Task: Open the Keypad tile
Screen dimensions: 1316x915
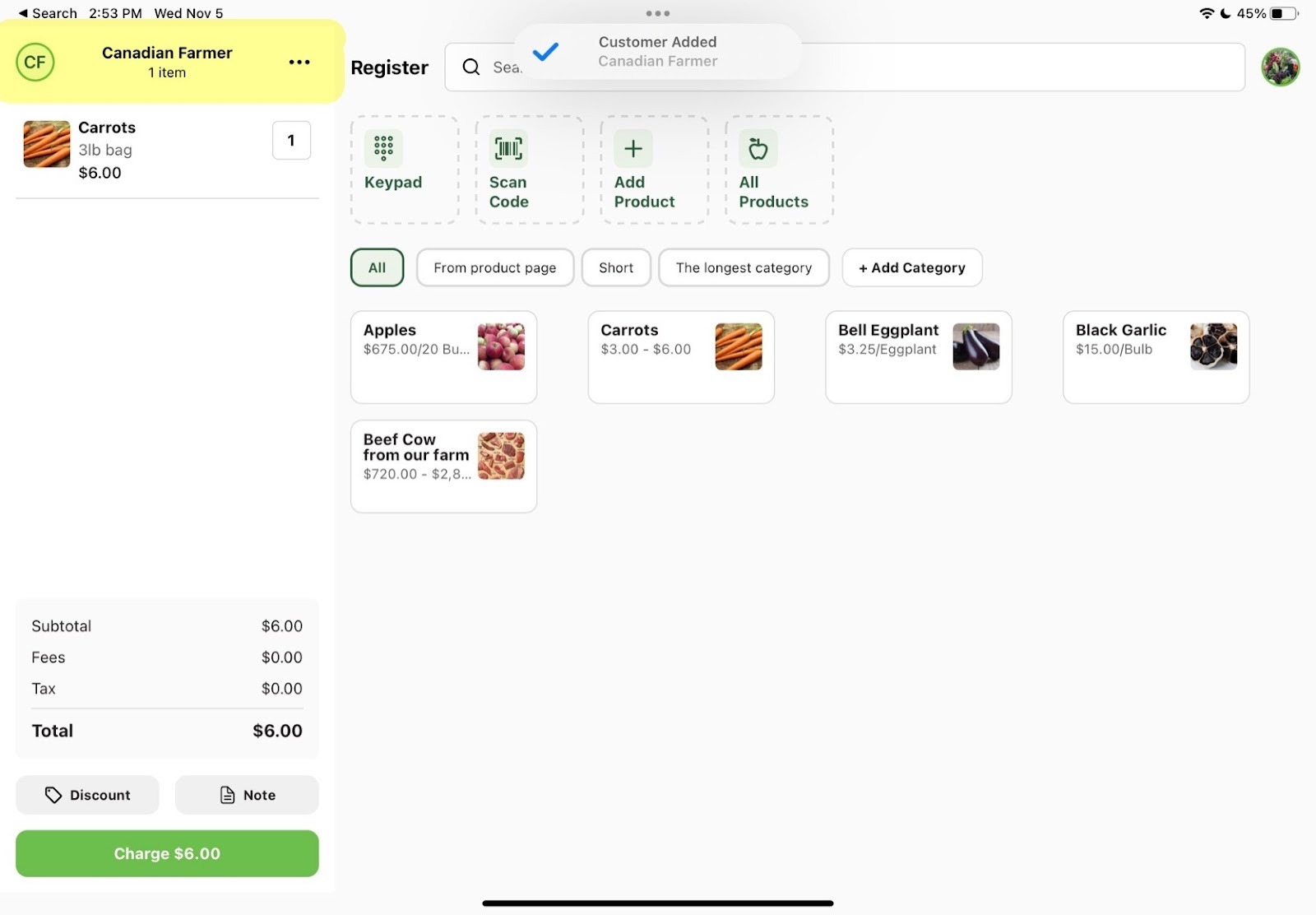Action: pos(404,170)
